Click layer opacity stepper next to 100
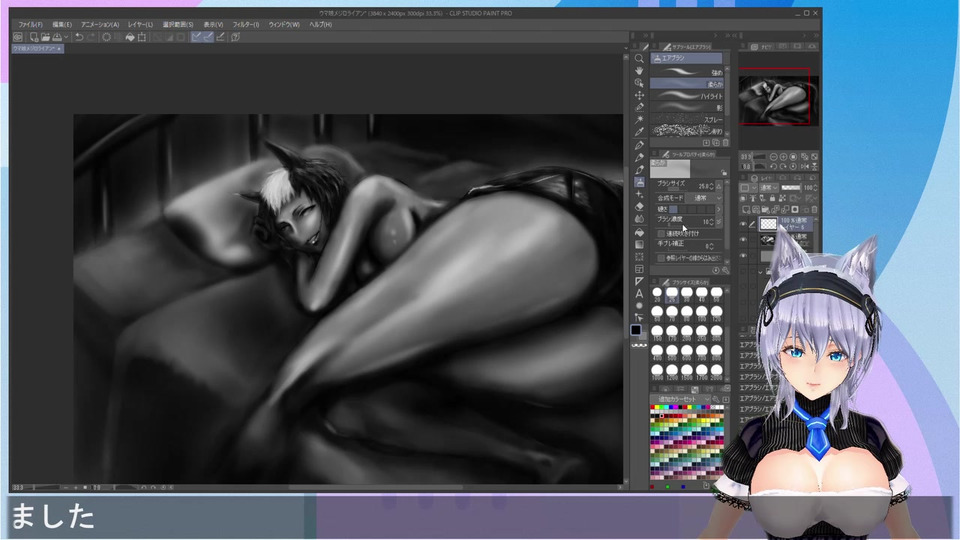 tap(816, 187)
